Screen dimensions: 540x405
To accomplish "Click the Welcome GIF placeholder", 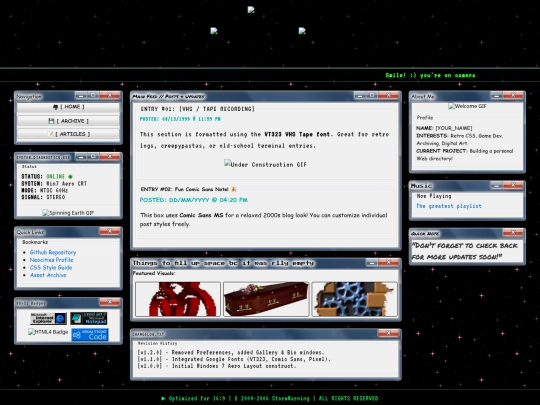I will [467, 106].
